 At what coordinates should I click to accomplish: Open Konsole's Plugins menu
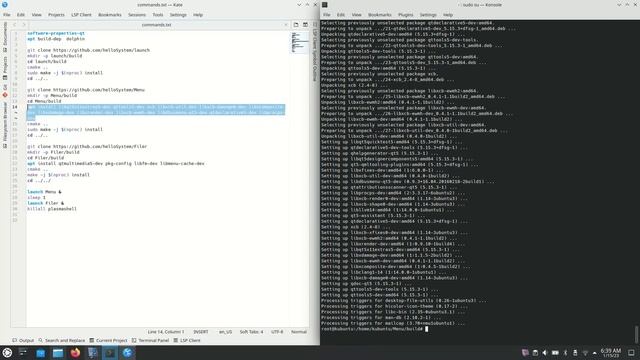pyautogui.click(x=405, y=15)
